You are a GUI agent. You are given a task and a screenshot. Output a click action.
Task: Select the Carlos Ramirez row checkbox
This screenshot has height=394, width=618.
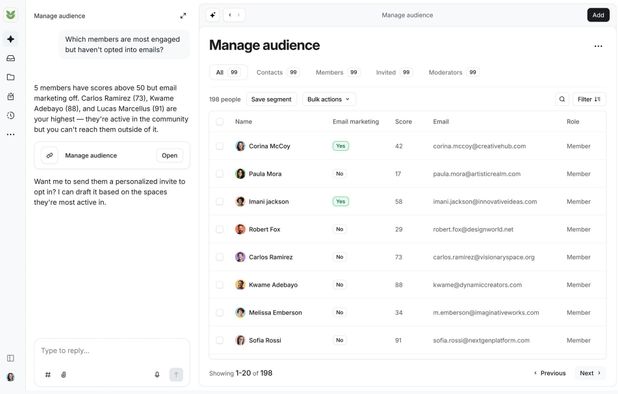click(x=220, y=257)
